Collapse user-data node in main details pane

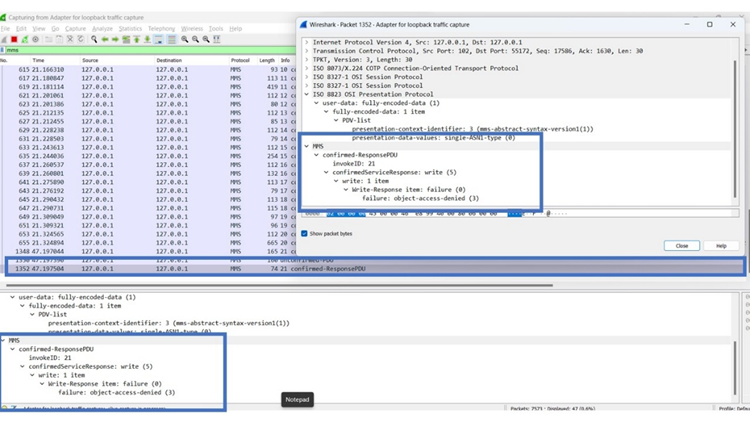coord(12,297)
